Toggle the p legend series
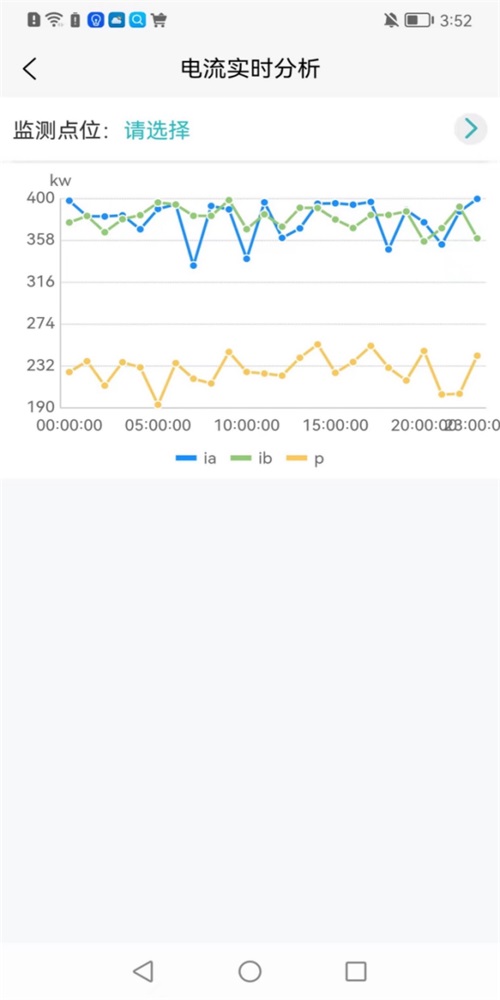500x1000 pixels. pos(305,458)
